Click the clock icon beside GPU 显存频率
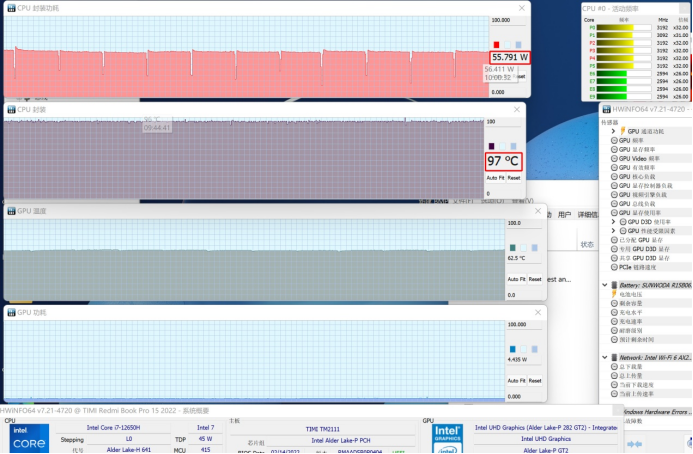Image resolution: width=693 pixels, height=454 pixels. tap(614, 149)
